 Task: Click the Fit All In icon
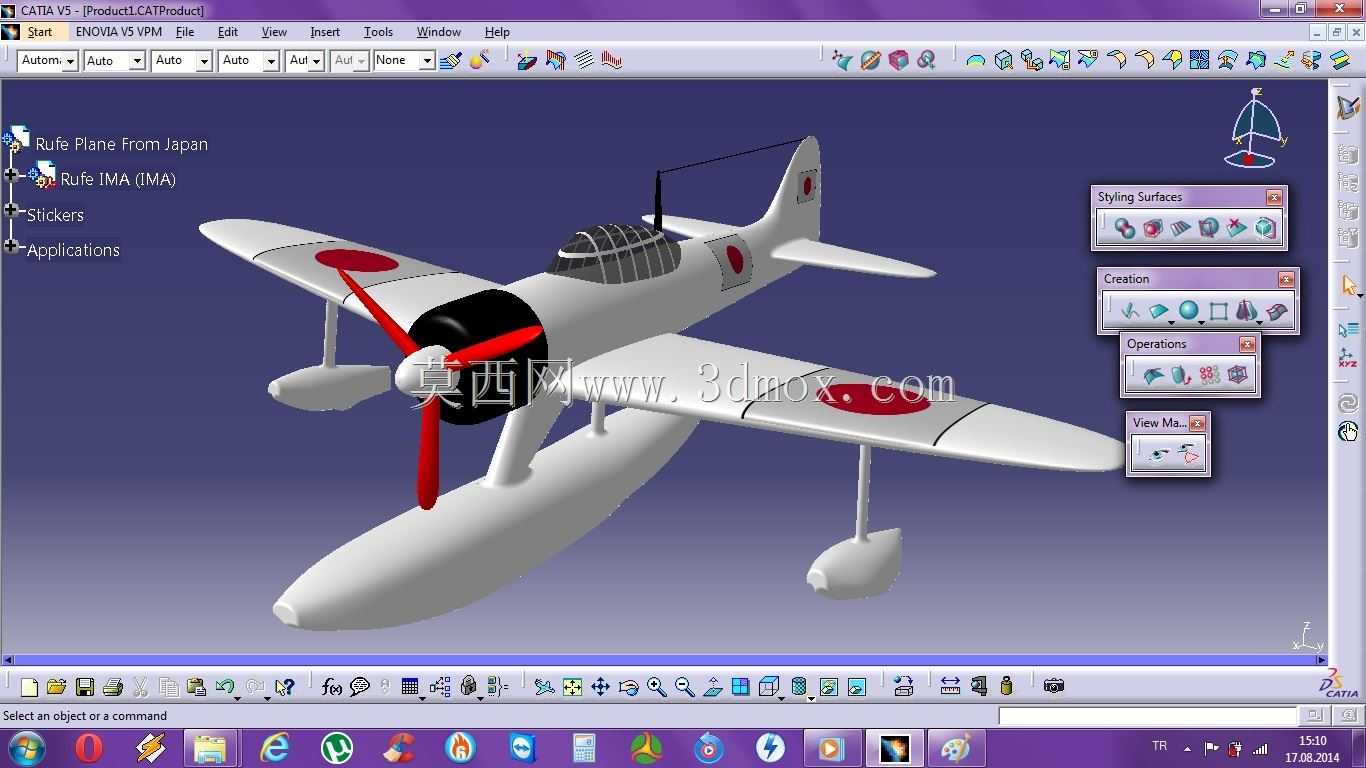[572, 687]
